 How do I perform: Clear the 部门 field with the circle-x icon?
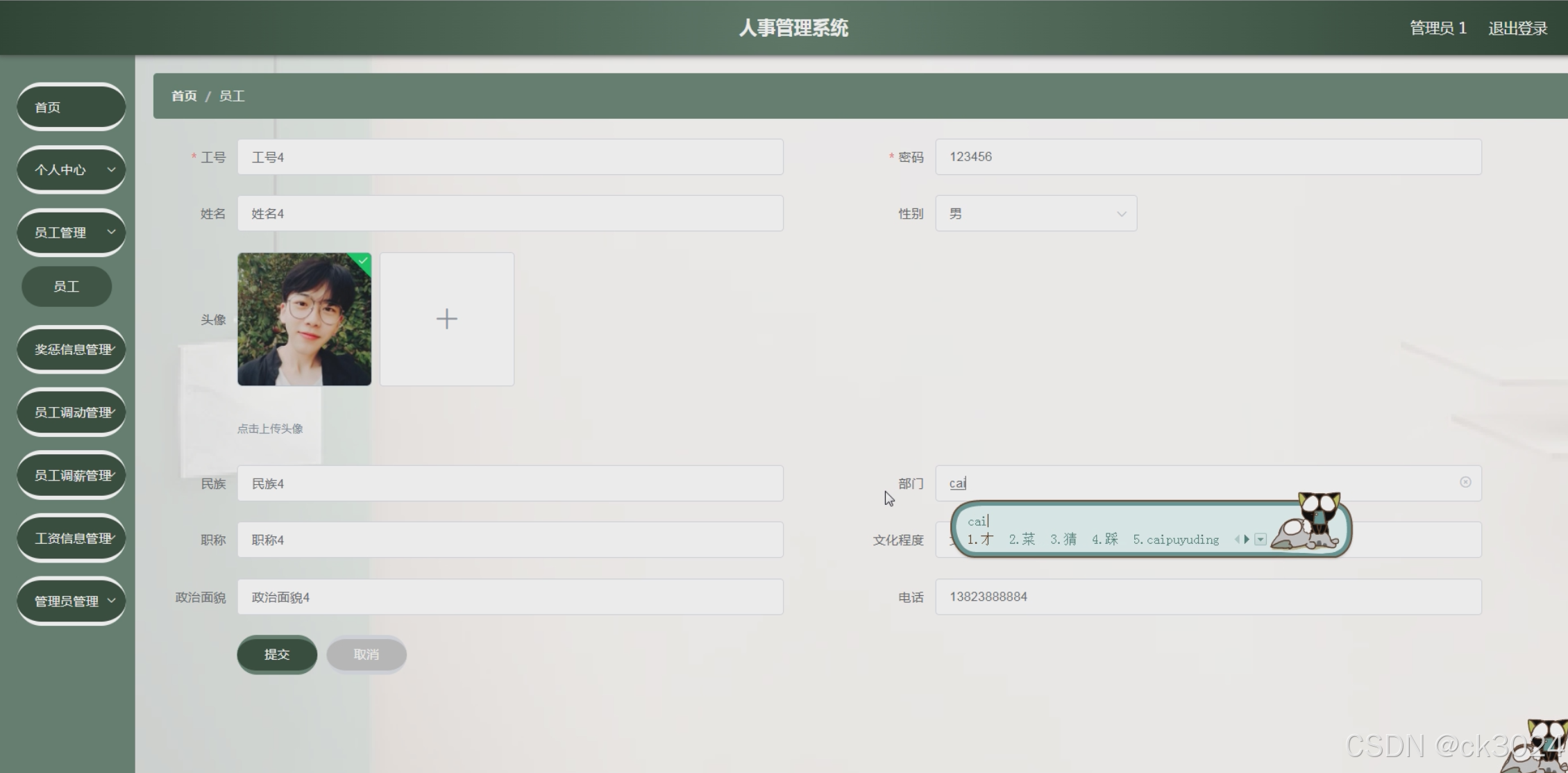1465,482
